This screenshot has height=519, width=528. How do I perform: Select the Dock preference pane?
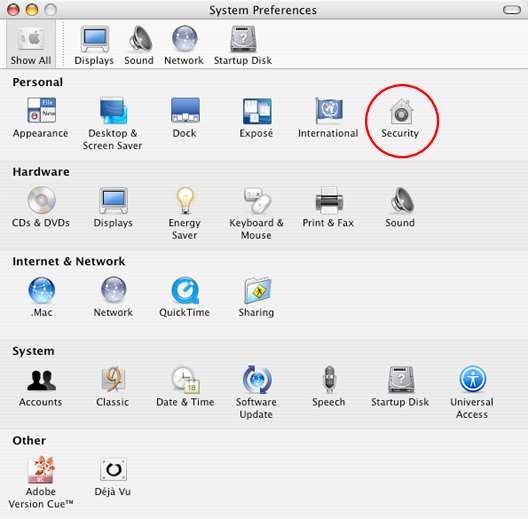point(185,118)
